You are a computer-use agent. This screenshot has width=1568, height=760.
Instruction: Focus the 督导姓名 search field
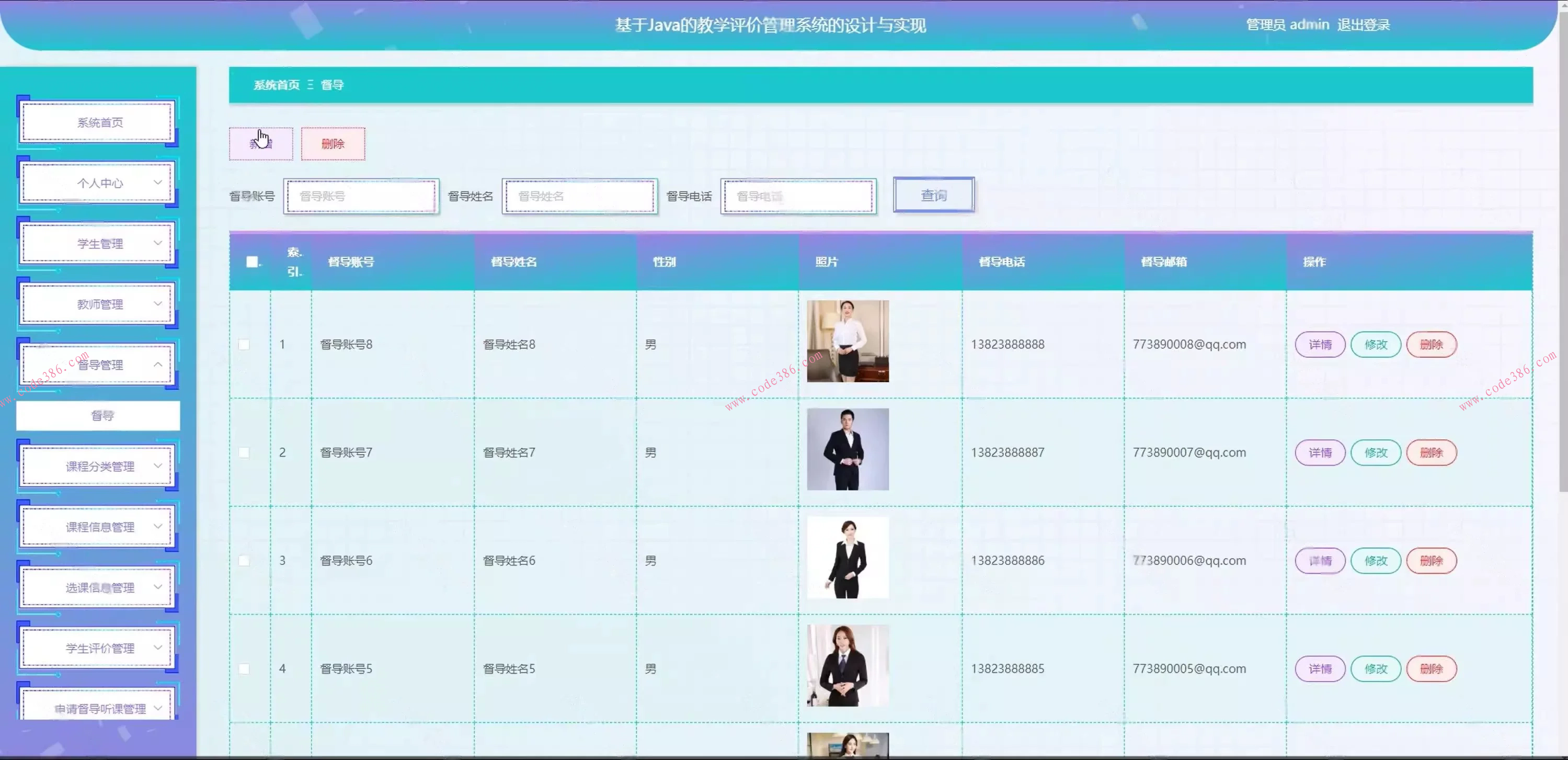[x=579, y=196]
